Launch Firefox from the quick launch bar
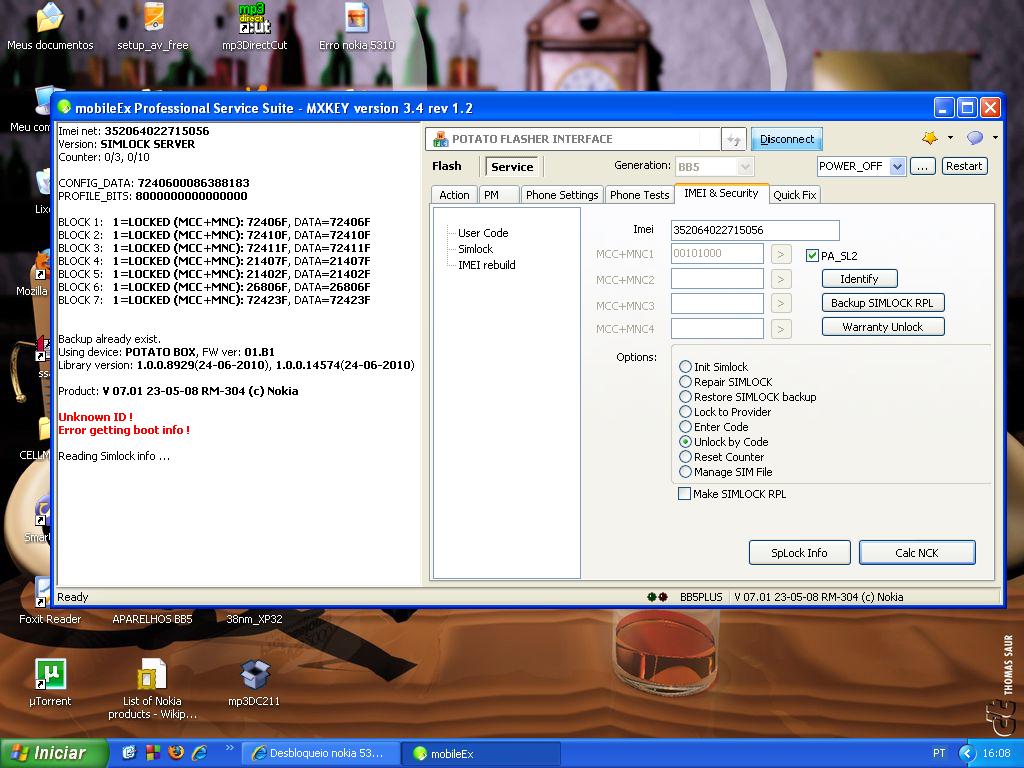This screenshot has height=768, width=1024. coord(176,753)
